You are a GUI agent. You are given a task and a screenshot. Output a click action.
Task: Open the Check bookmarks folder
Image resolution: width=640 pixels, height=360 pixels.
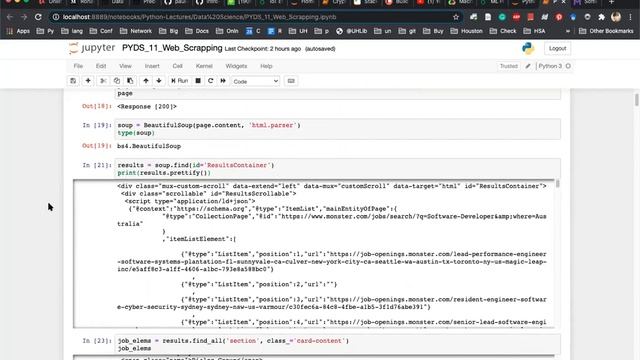click(x=503, y=31)
